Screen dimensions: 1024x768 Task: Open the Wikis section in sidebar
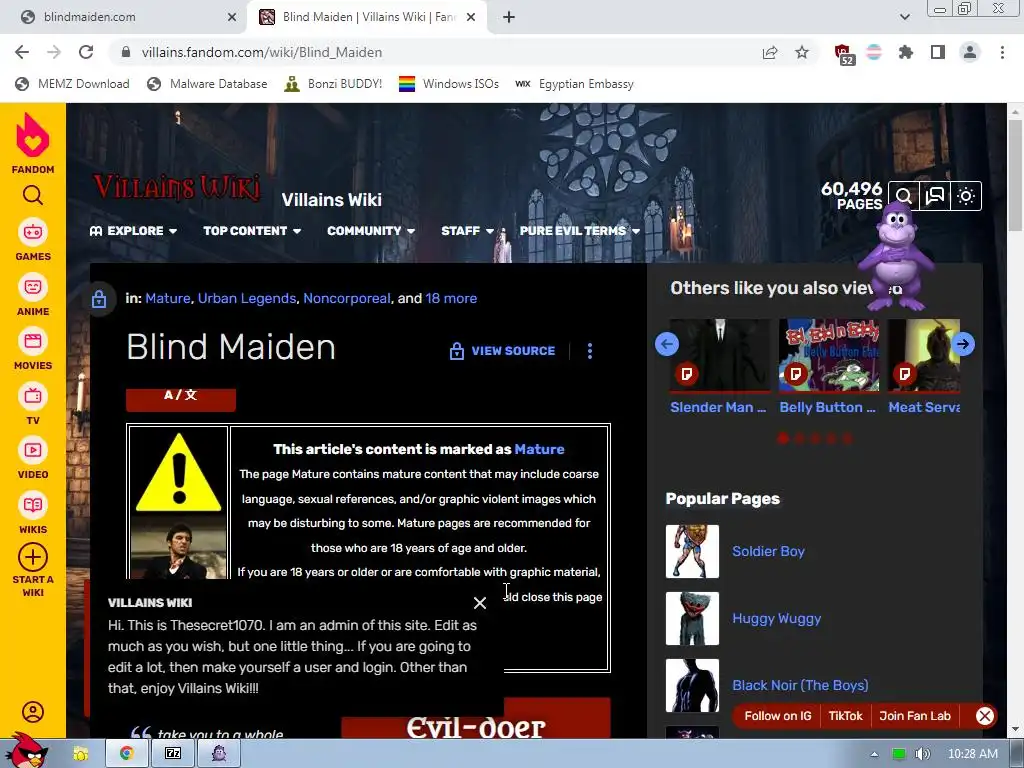pos(33,513)
